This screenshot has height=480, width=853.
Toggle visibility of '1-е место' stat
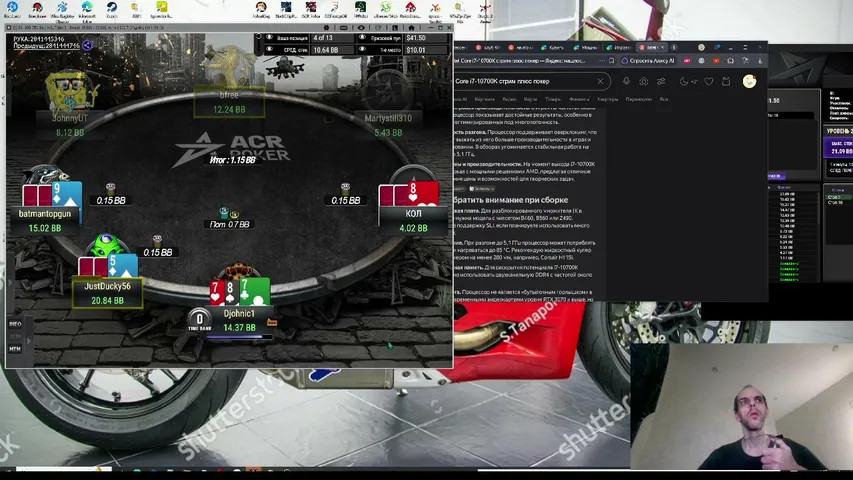[362, 50]
